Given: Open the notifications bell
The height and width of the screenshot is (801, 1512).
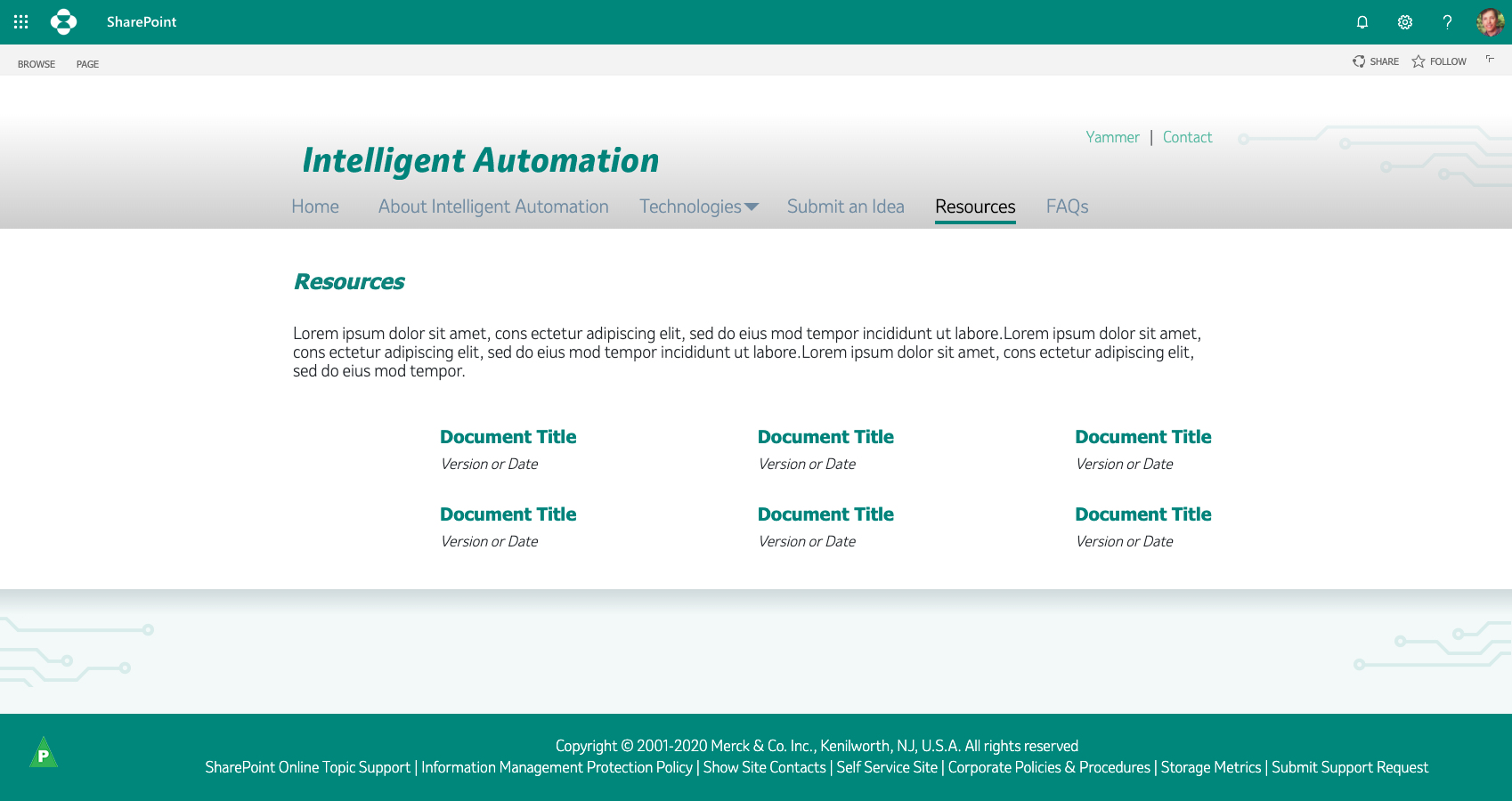Looking at the screenshot, I should pyautogui.click(x=1362, y=22).
